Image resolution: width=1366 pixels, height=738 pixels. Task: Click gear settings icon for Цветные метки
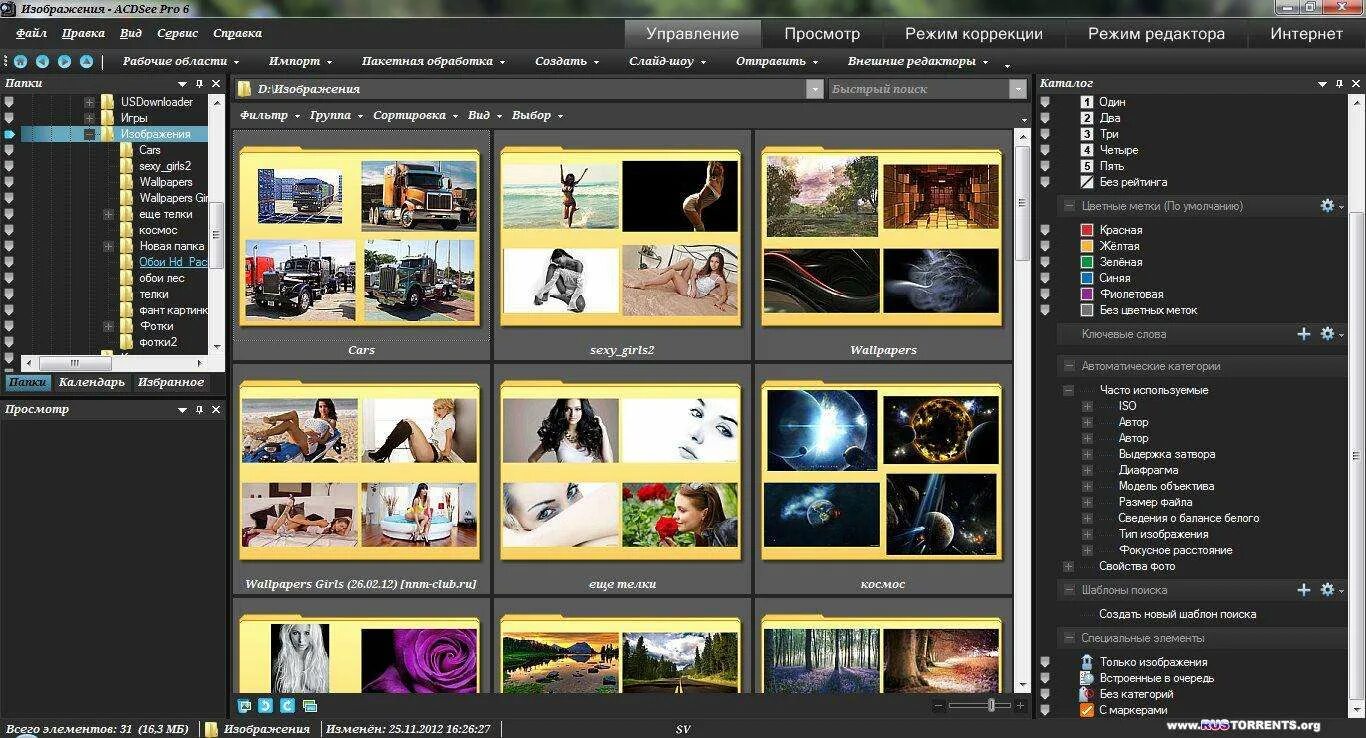pyautogui.click(x=1327, y=205)
